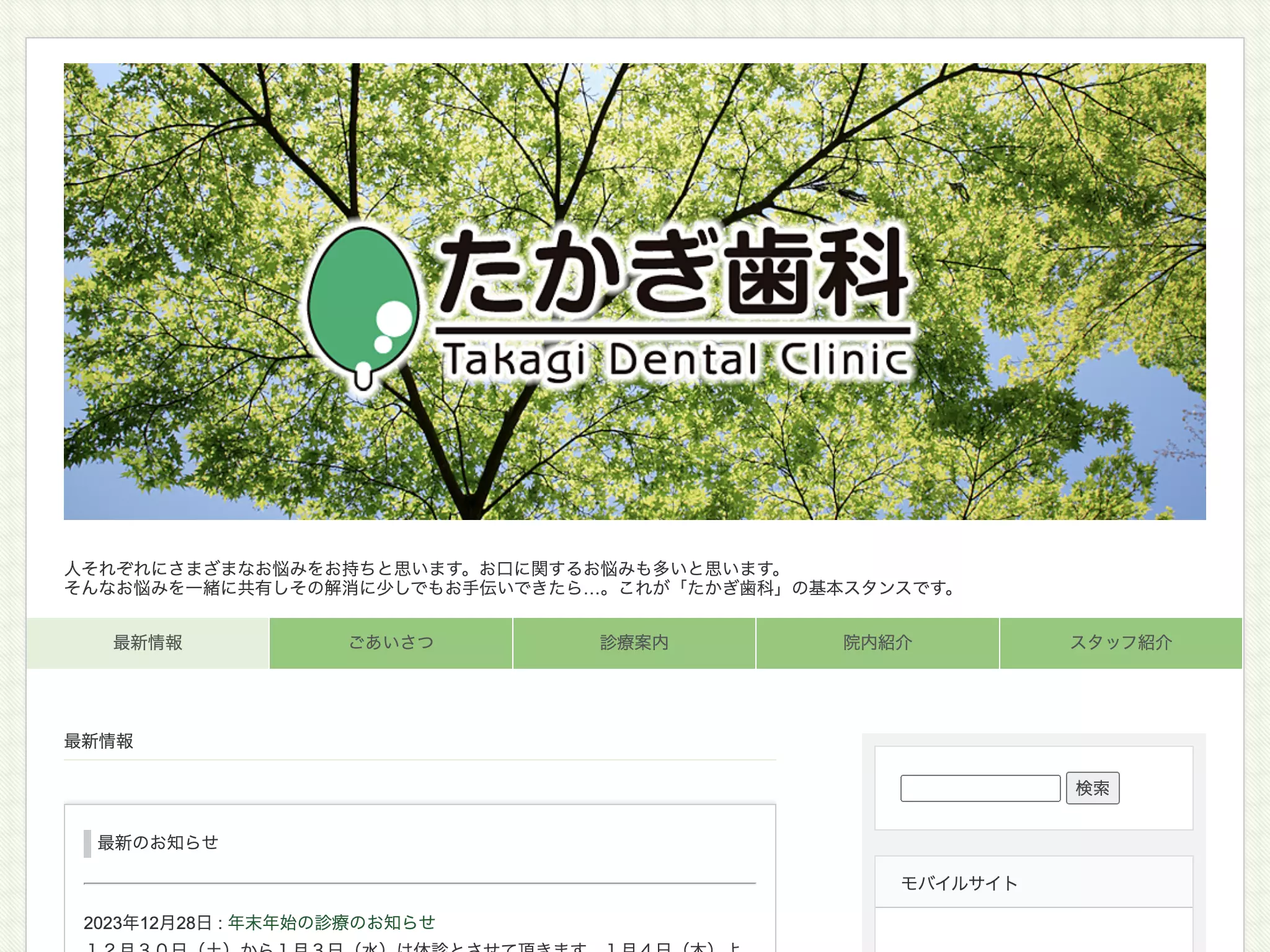Image resolution: width=1270 pixels, height=952 pixels.
Task: Go to the 診療案内 menu item
Action: pyautogui.click(x=634, y=643)
